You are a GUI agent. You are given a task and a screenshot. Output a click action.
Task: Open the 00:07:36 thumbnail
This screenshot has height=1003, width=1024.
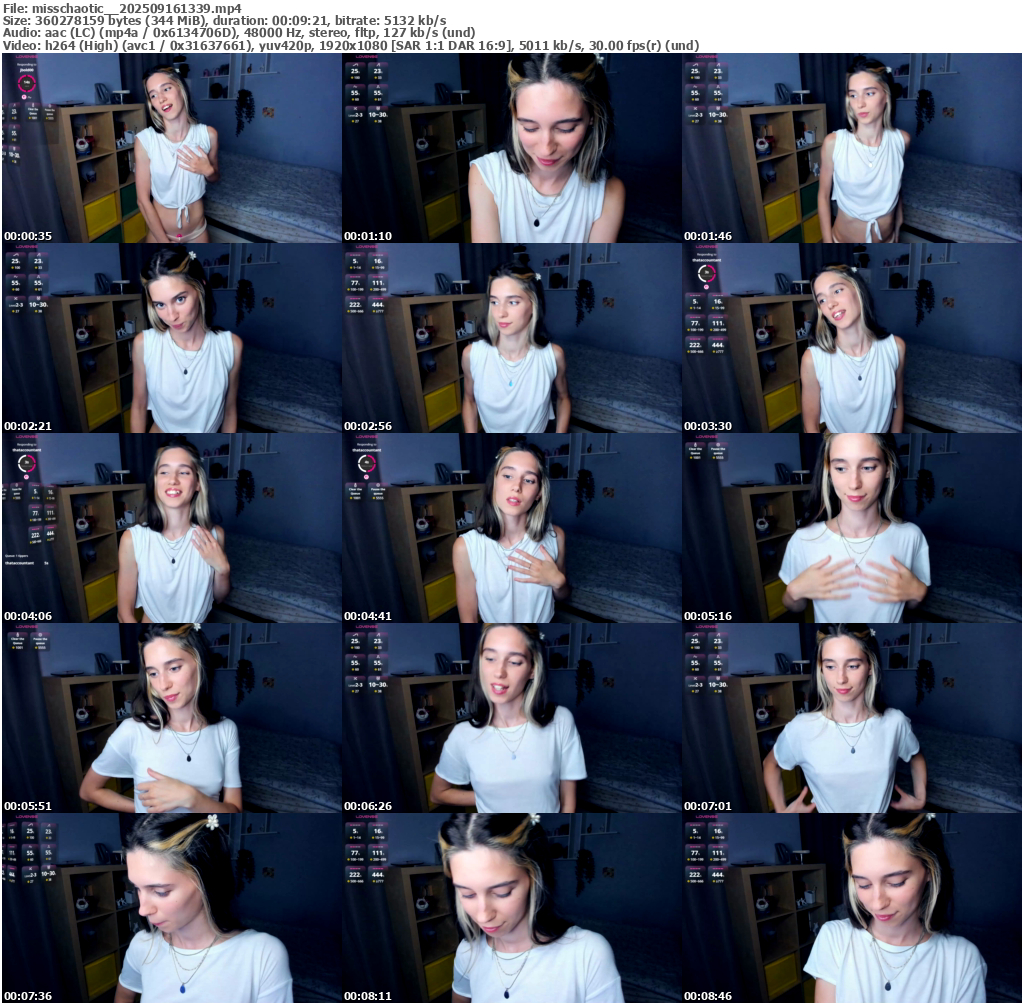point(172,908)
